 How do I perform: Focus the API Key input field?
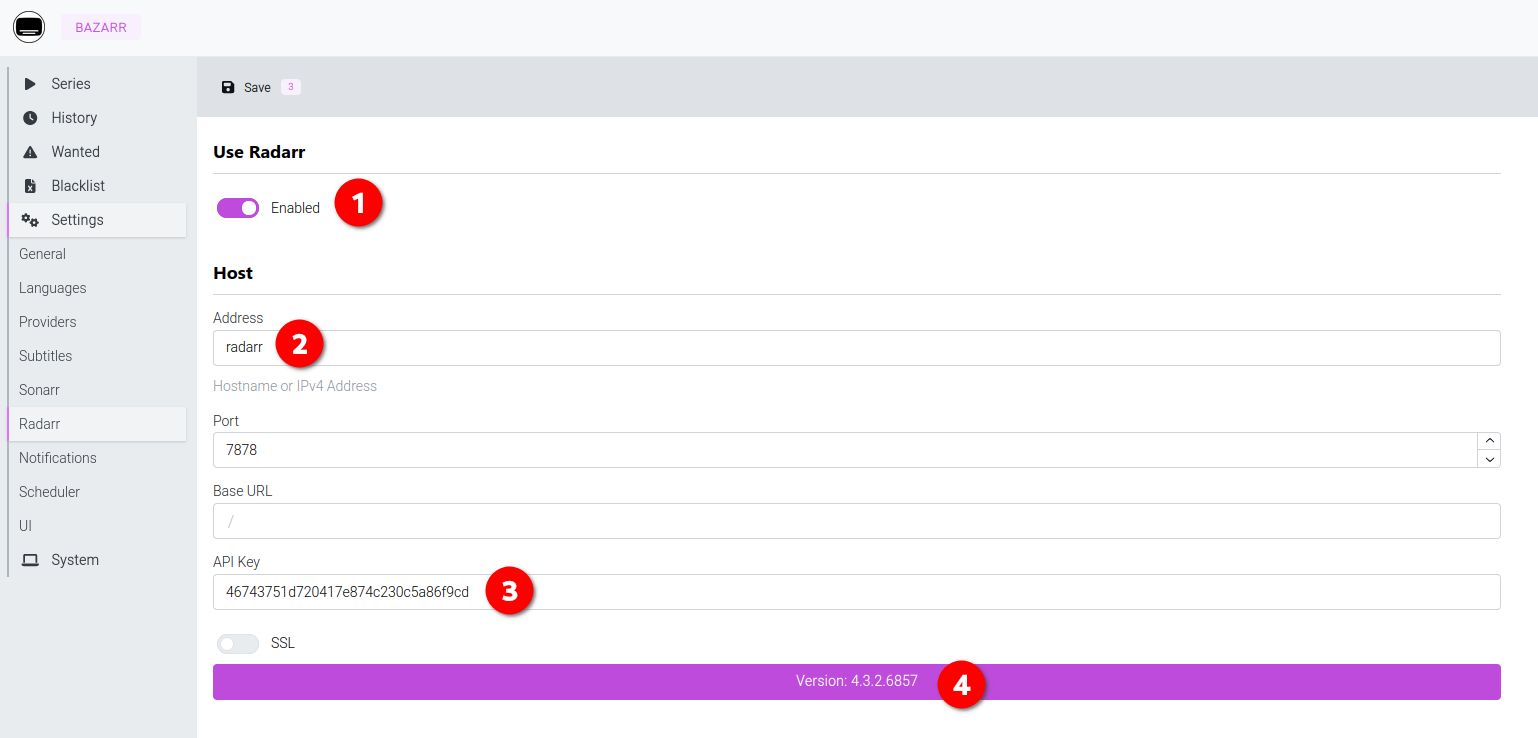(x=856, y=592)
